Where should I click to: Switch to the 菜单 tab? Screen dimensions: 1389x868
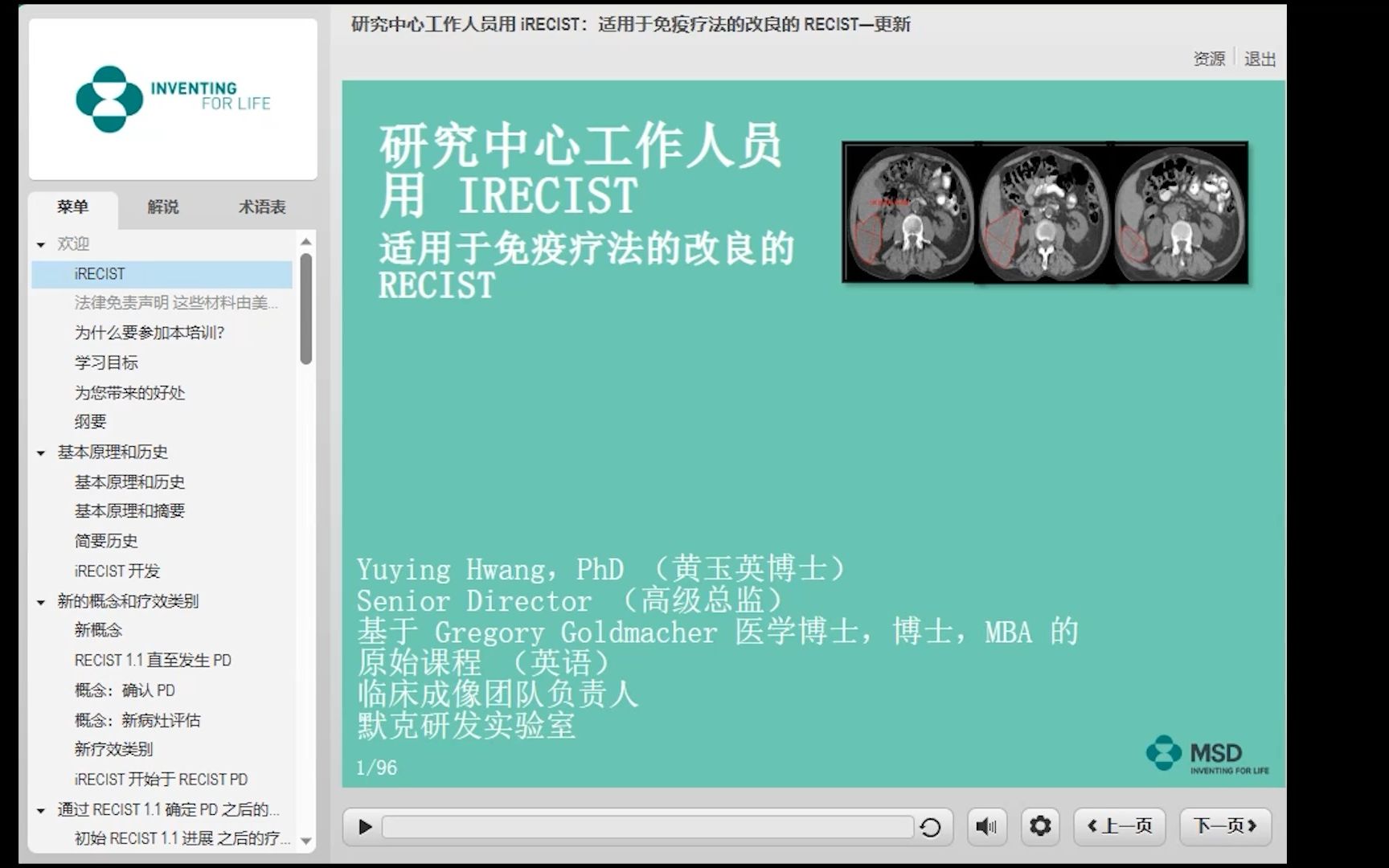pos(73,207)
